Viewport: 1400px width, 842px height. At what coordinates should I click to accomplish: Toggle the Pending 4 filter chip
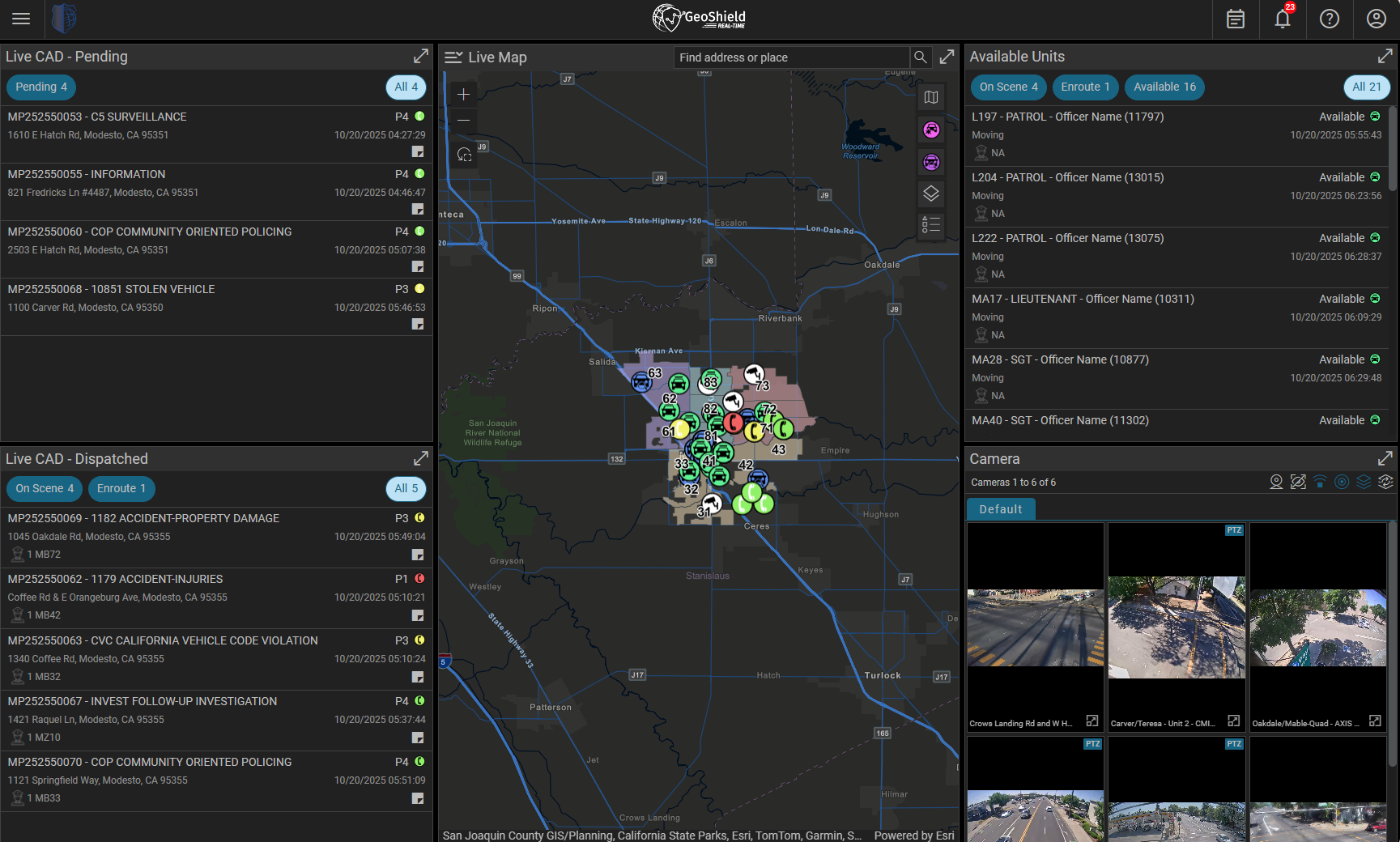[41, 87]
